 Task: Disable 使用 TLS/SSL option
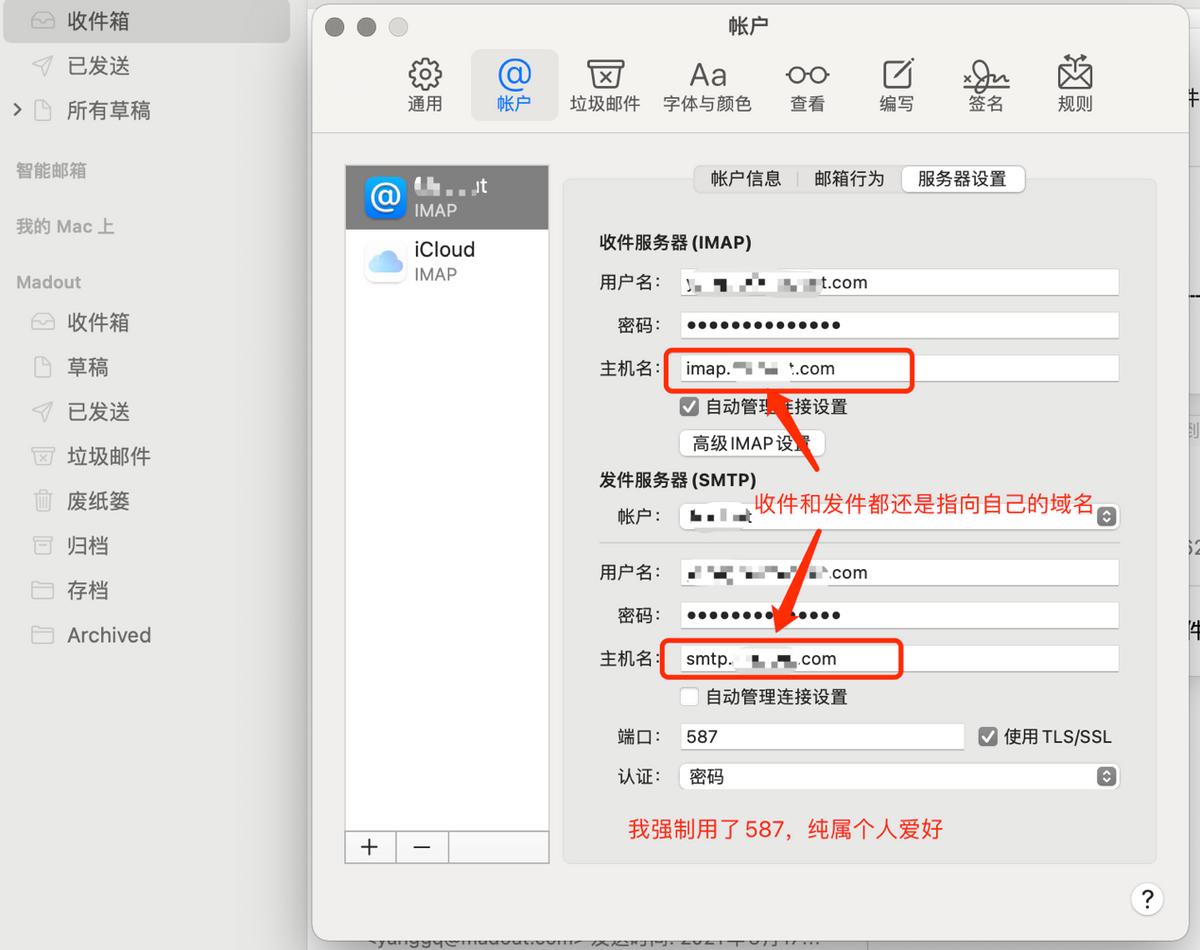(x=988, y=736)
